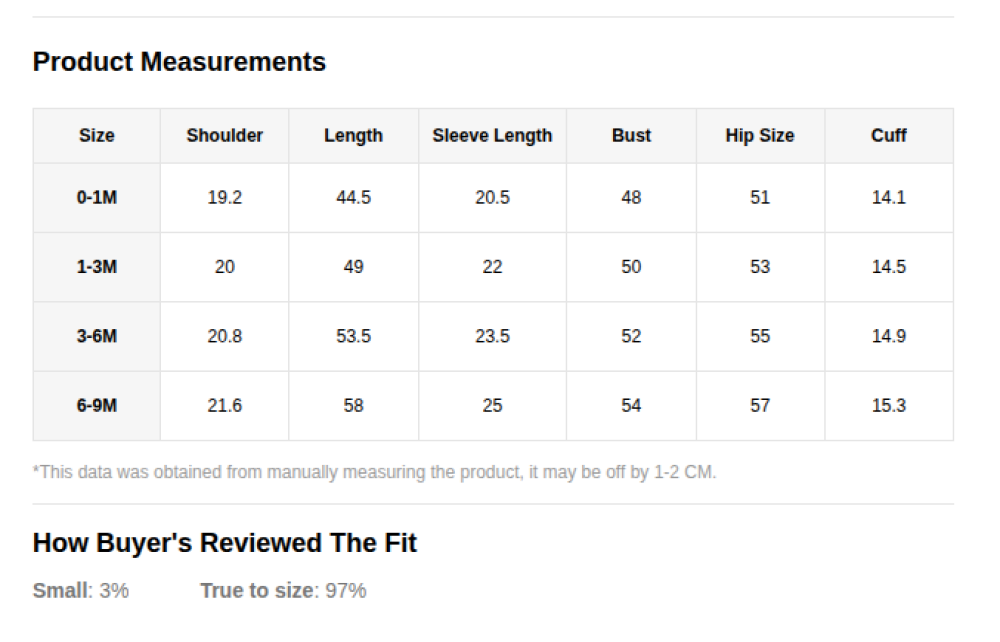Click the 6-9M hip size value 57
This screenshot has height=642, width=1000.
coord(760,406)
